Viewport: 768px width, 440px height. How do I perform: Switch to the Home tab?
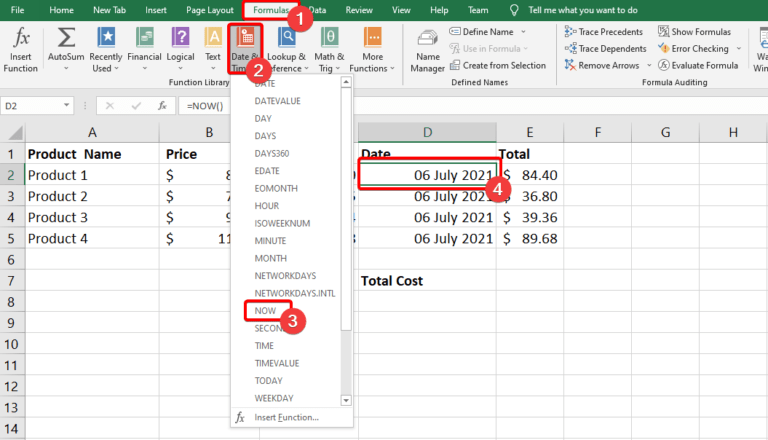61,10
